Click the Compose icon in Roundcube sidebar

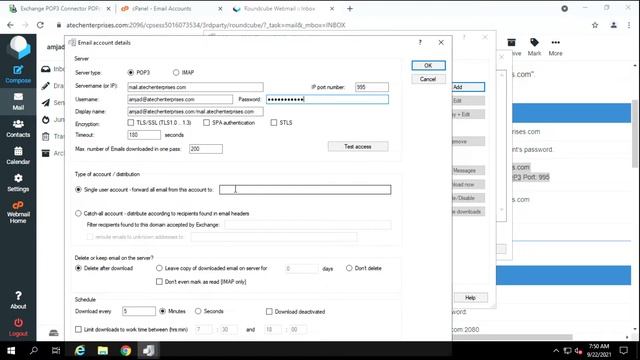tap(18, 74)
